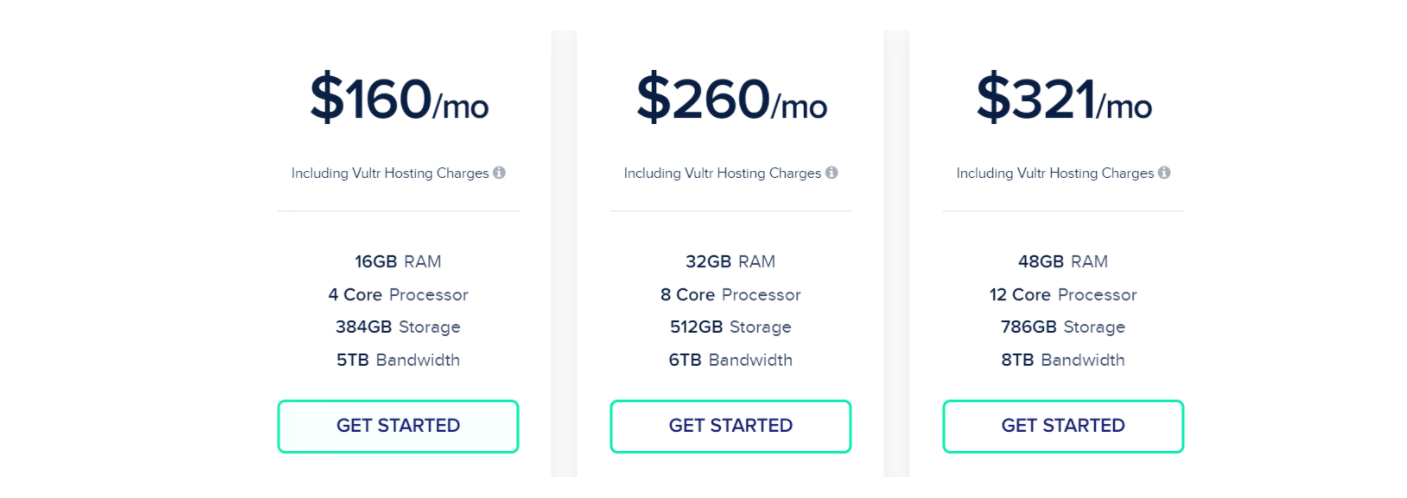Click the 384GB Storage line
1407x498 pixels.
tap(398, 327)
